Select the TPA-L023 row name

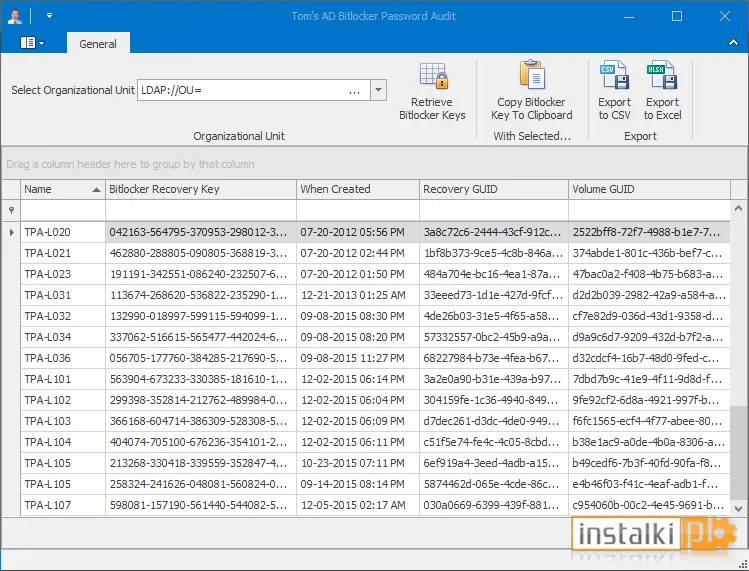pyautogui.click(x=63, y=274)
